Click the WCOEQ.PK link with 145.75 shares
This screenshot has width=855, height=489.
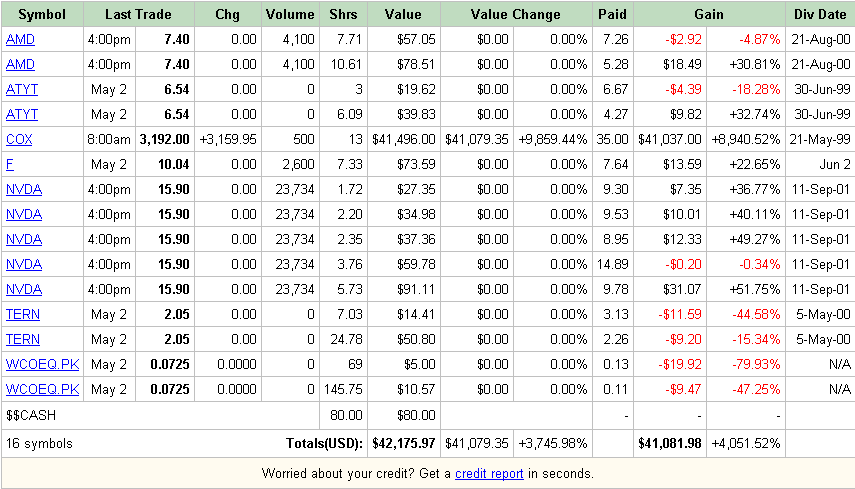click(43, 390)
